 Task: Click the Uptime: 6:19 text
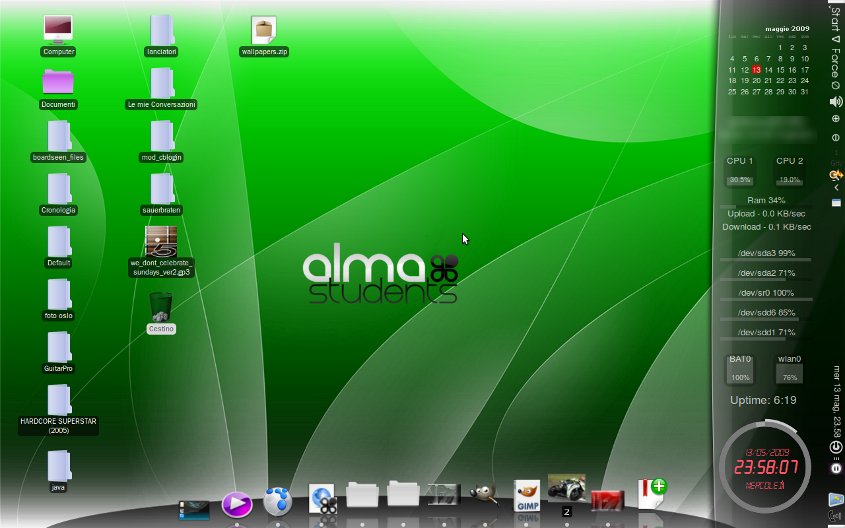[x=763, y=400]
